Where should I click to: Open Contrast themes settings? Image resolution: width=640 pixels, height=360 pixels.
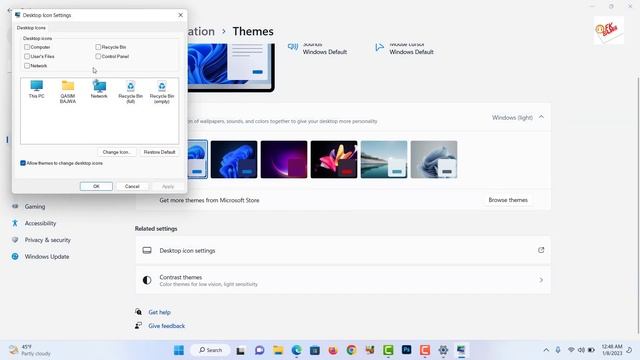tap(343, 280)
